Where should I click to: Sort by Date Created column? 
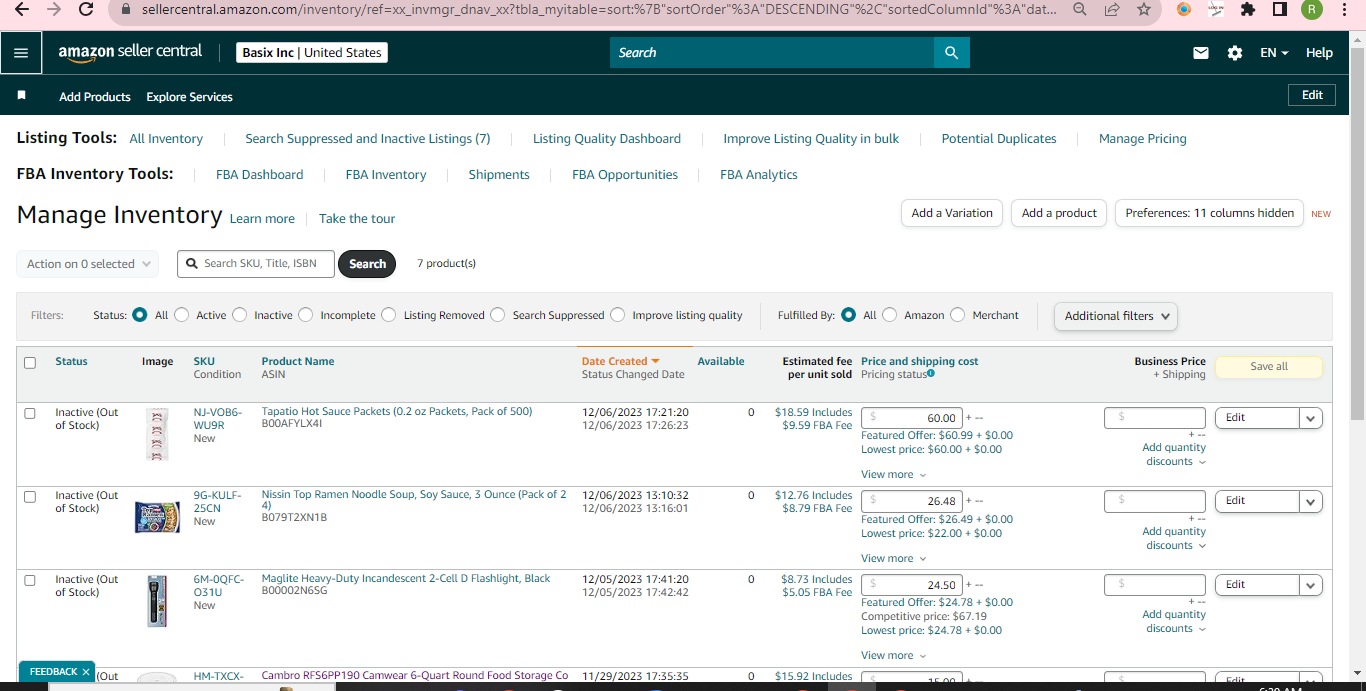[x=621, y=361]
